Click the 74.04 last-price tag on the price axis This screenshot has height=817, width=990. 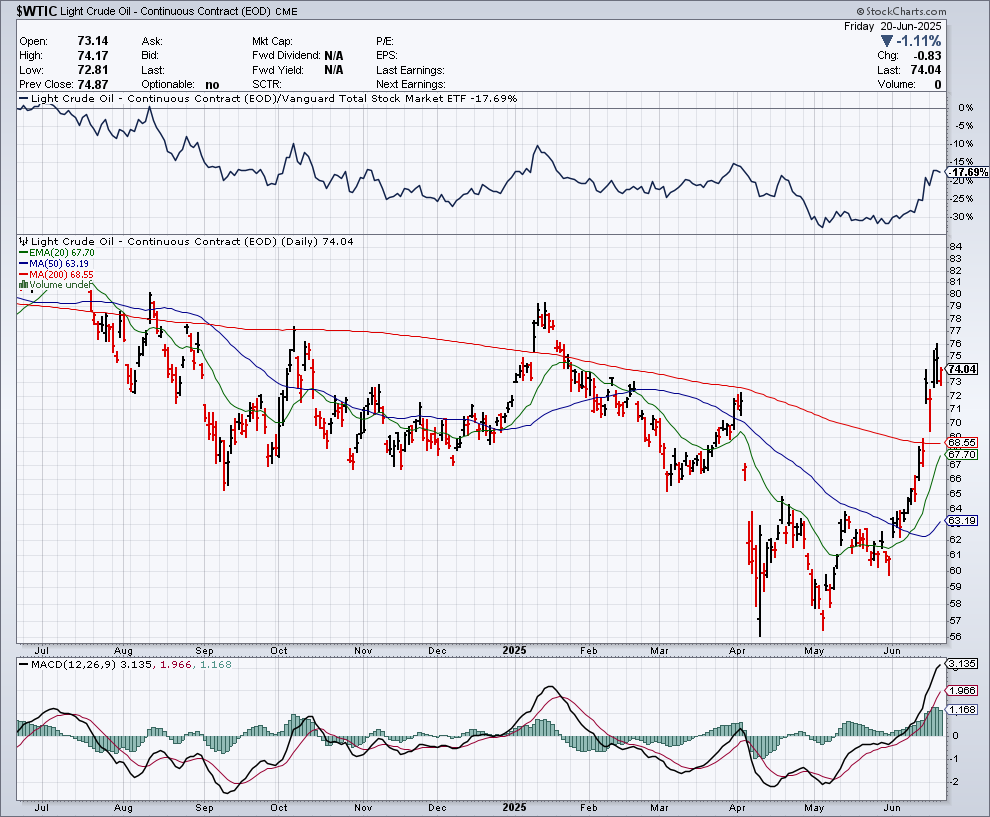963,369
